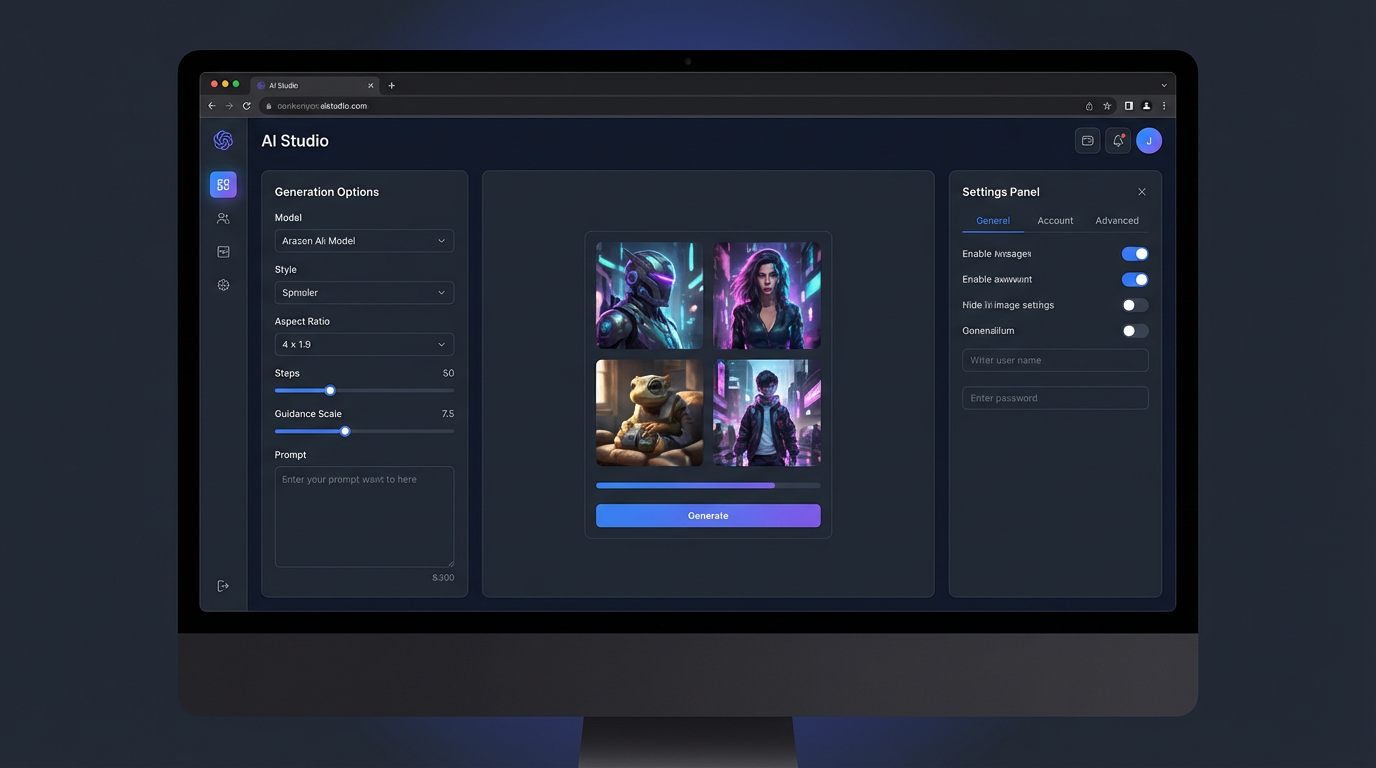Open the image gallery sidebar icon
This screenshot has height=768, width=1376.
[x=222, y=251]
